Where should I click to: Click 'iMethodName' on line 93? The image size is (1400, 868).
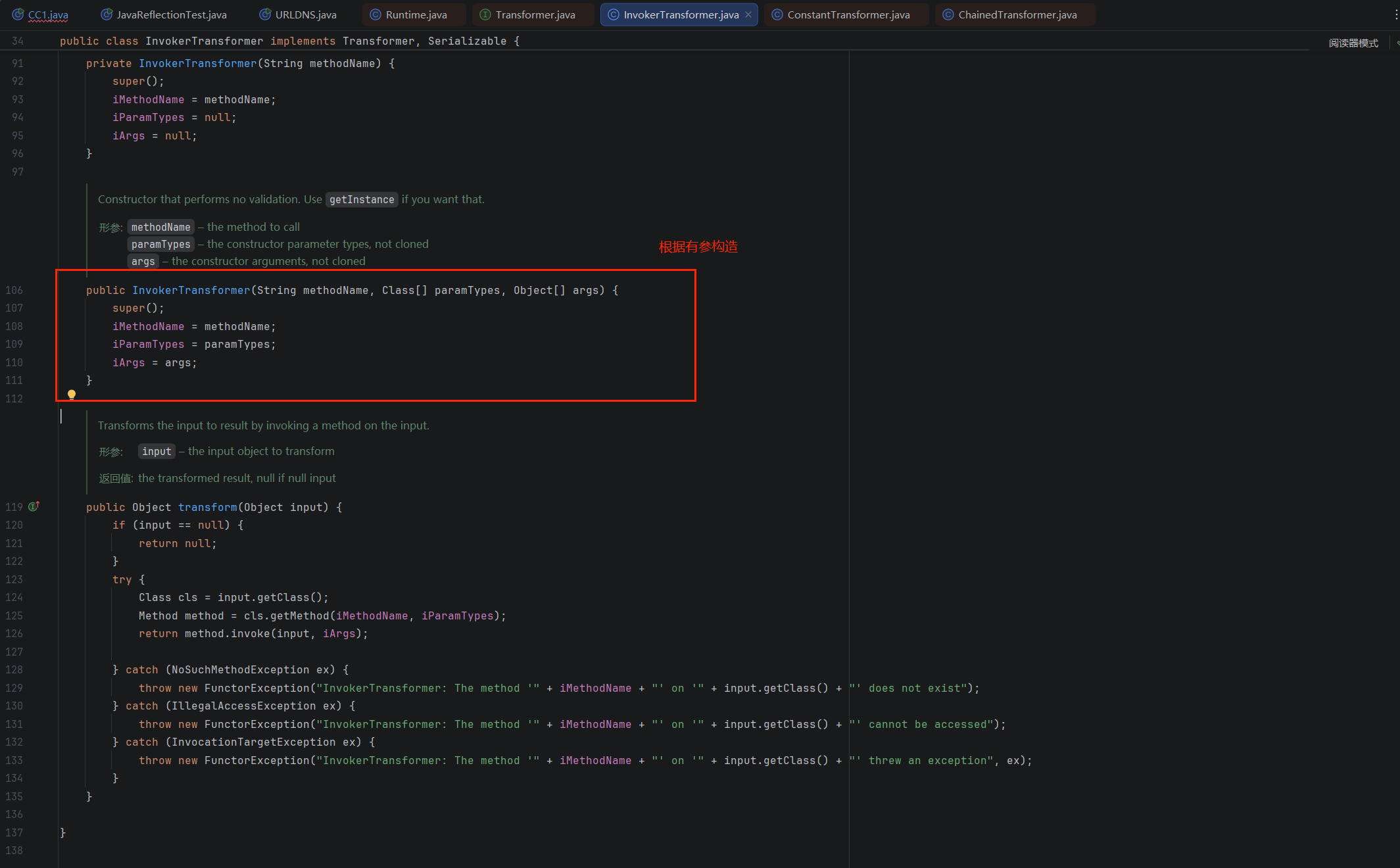pyautogui.click(x=148, y=99)
